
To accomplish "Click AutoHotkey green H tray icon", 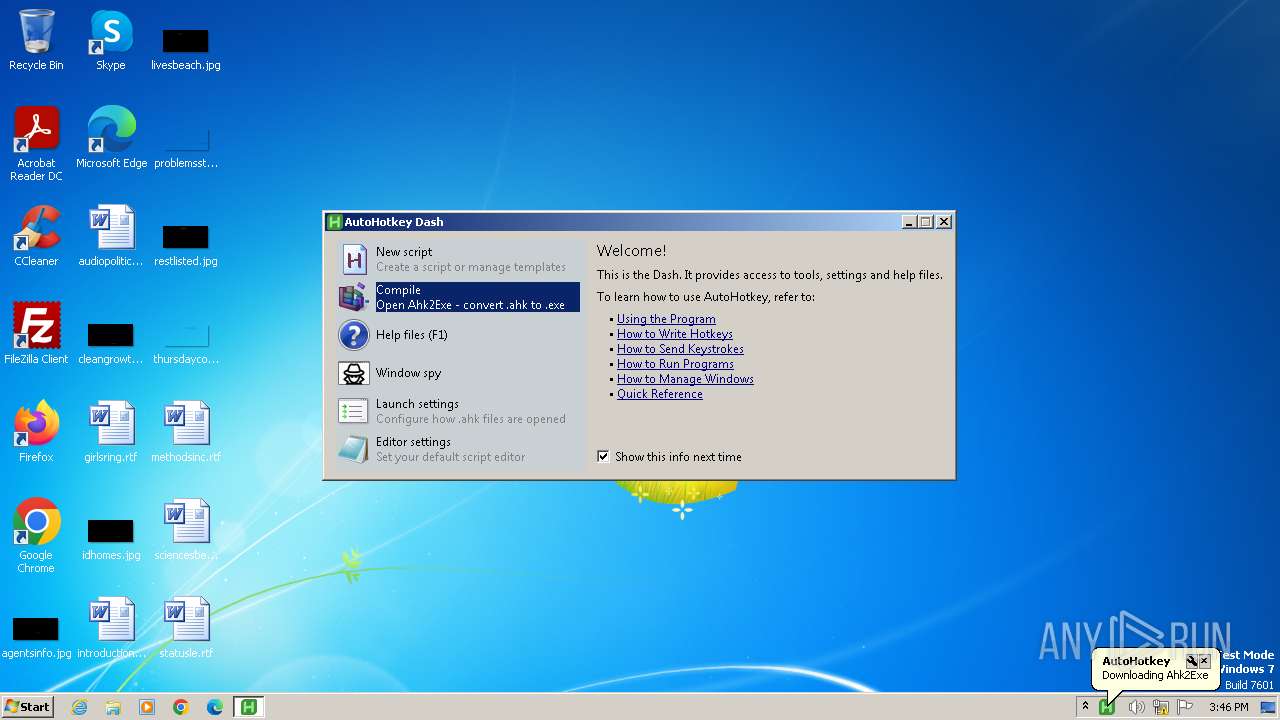I will 1107,707.
